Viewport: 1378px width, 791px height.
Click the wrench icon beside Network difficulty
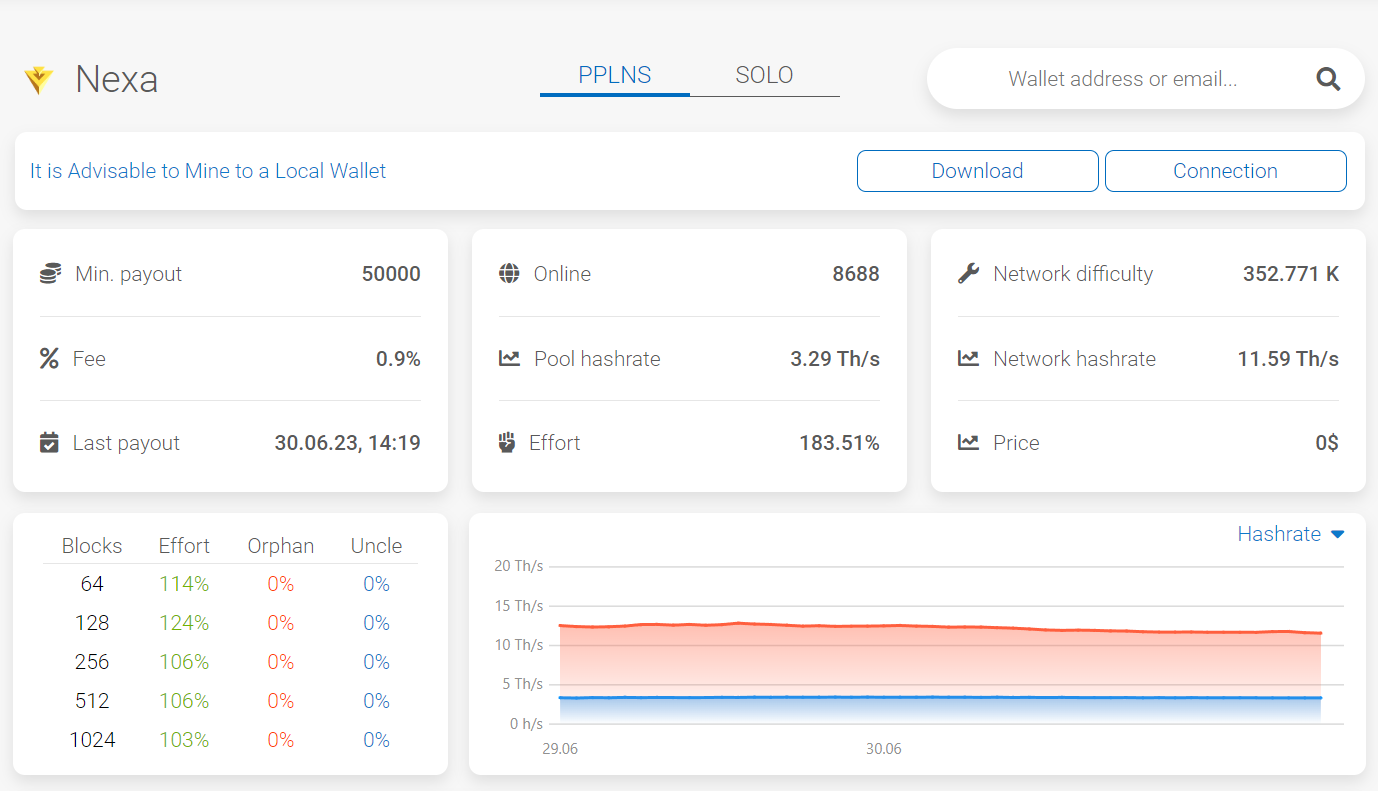tap(967, 273)
